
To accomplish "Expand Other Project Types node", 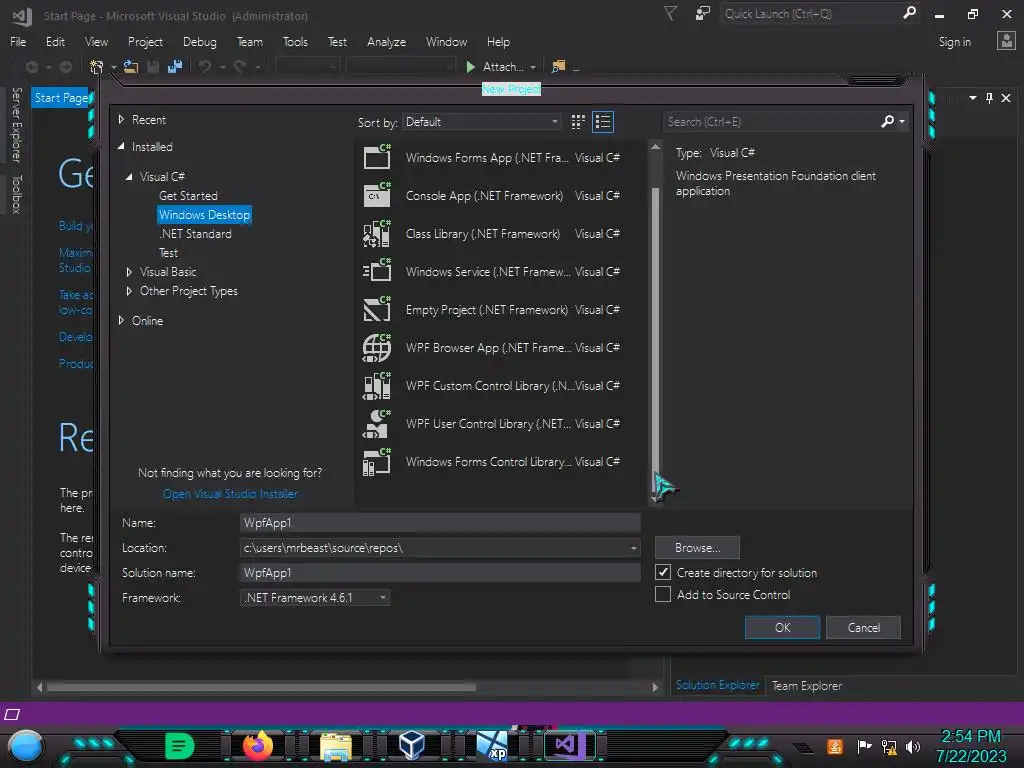I will 129,291.
